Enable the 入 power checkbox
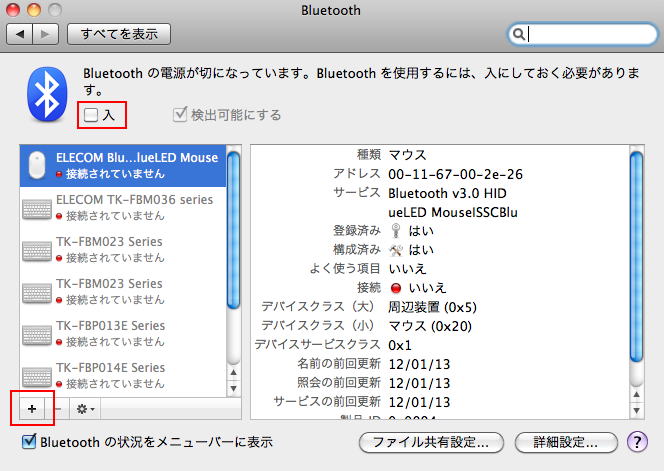 [x=91, y=114]
